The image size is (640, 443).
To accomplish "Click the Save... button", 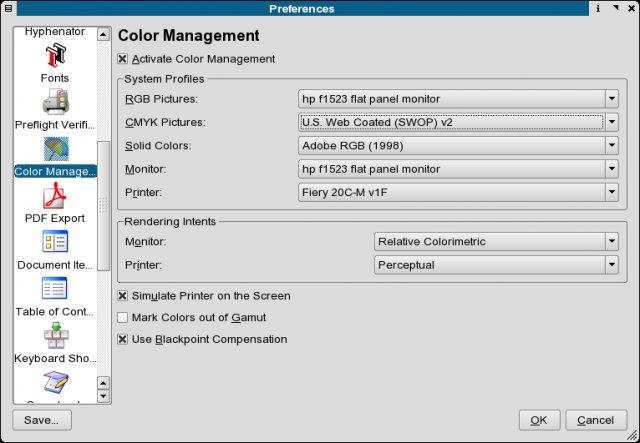I will 42,420.
